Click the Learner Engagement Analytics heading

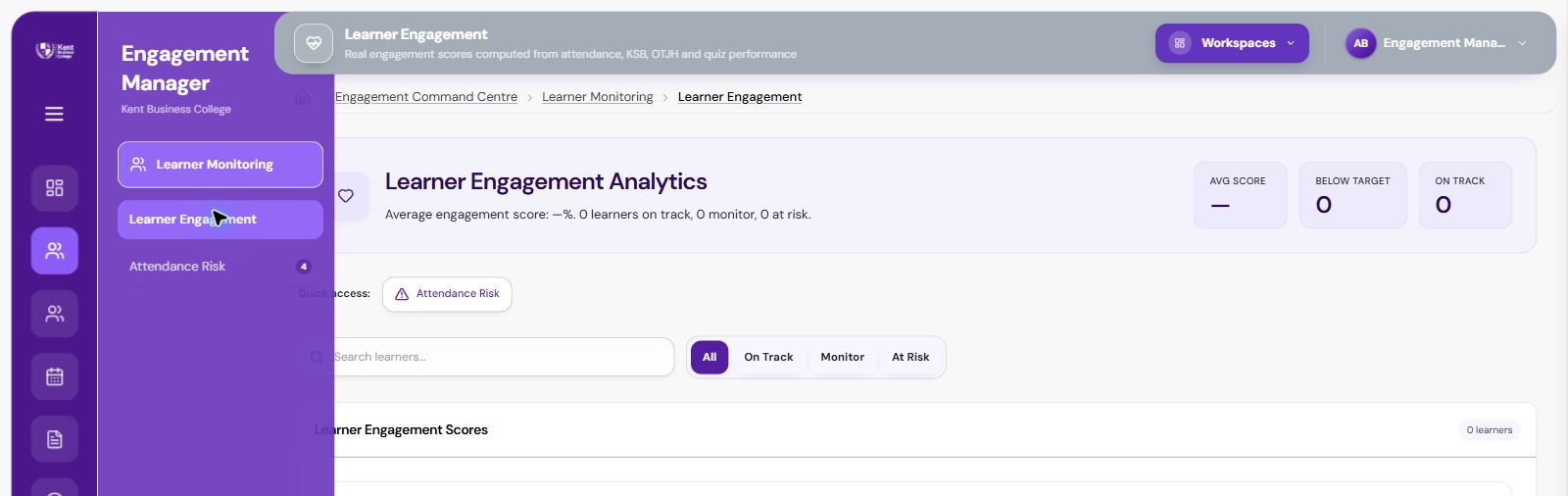click(546, 182)
